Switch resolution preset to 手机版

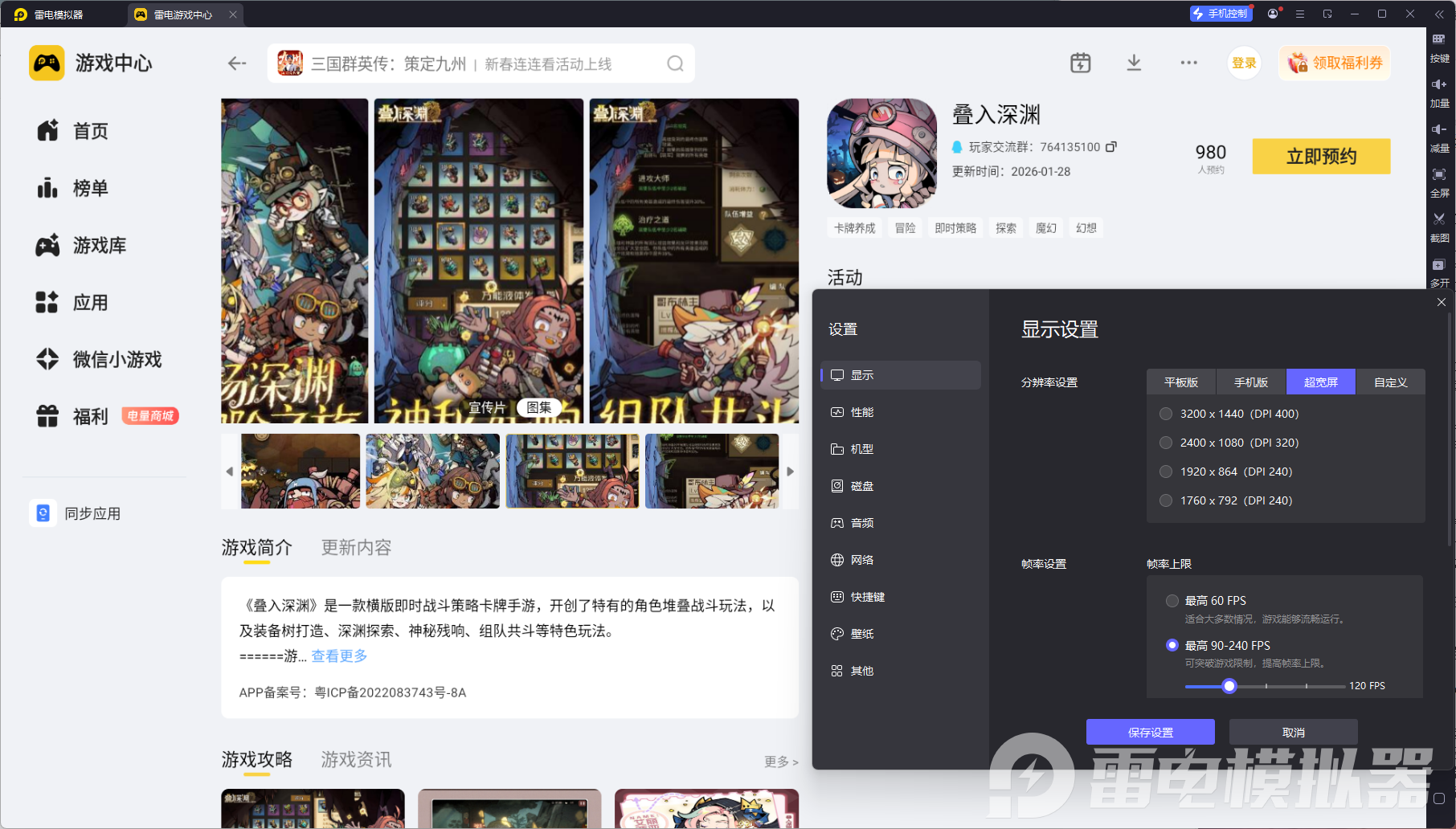[x=1251, y=382]
